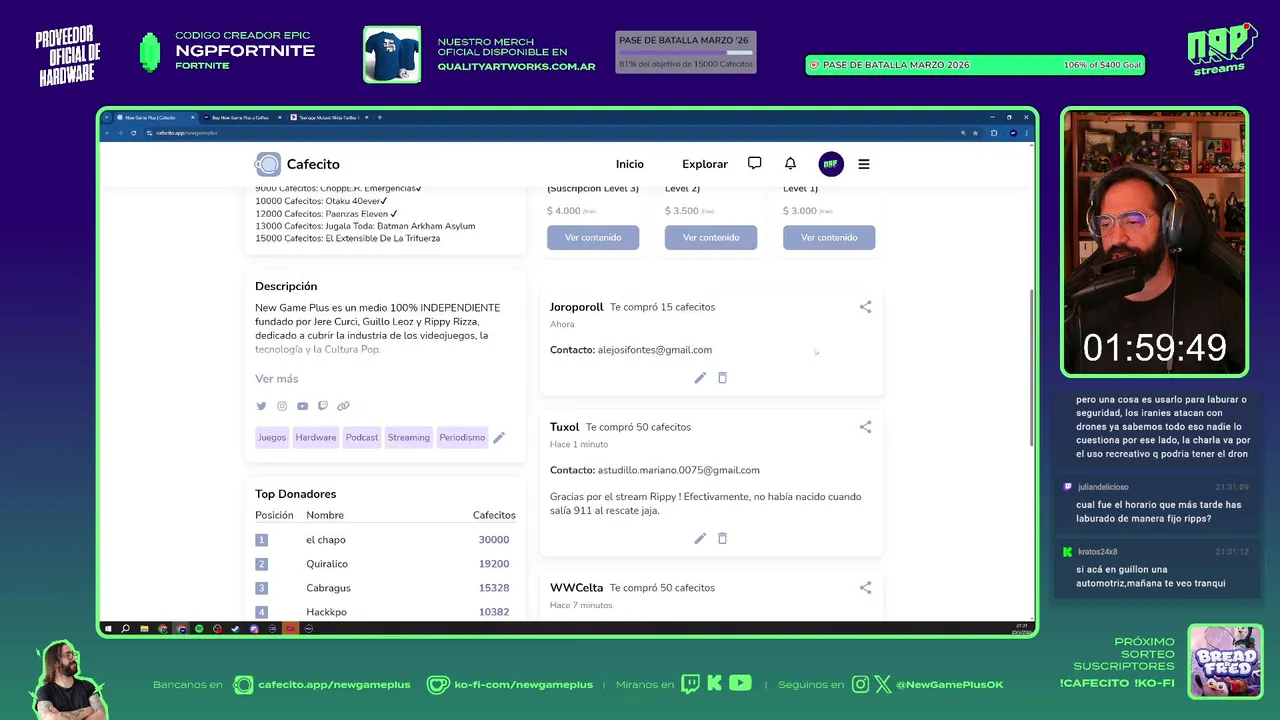Screen dimensions: 1280x720
Task: Reload the page with the refresh icon
Action: pyautogui.click(x=133, y=132)
